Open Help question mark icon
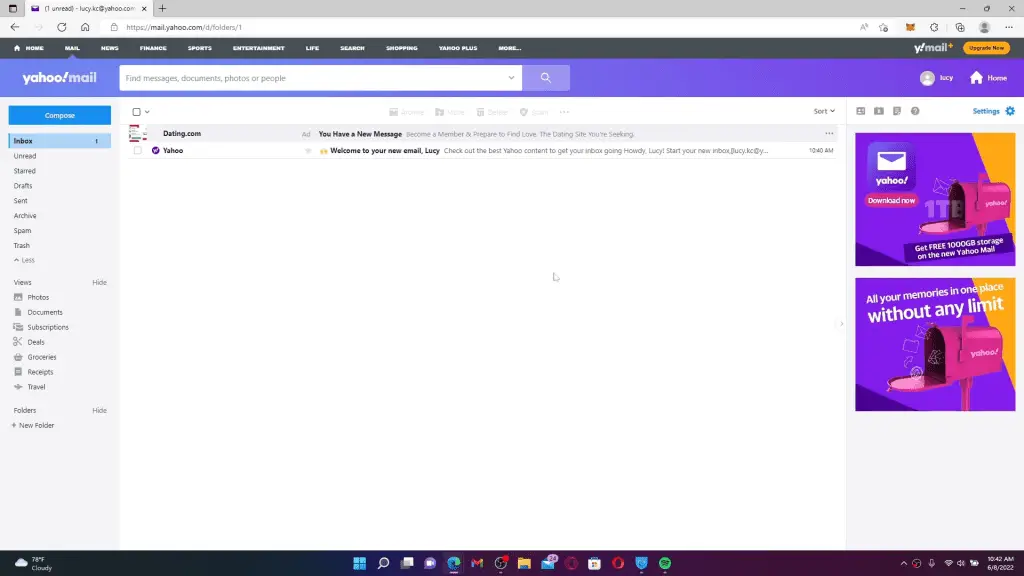The height and width of the screenshot is (576, 1024). pyautogui.click(x=915, y=111)
